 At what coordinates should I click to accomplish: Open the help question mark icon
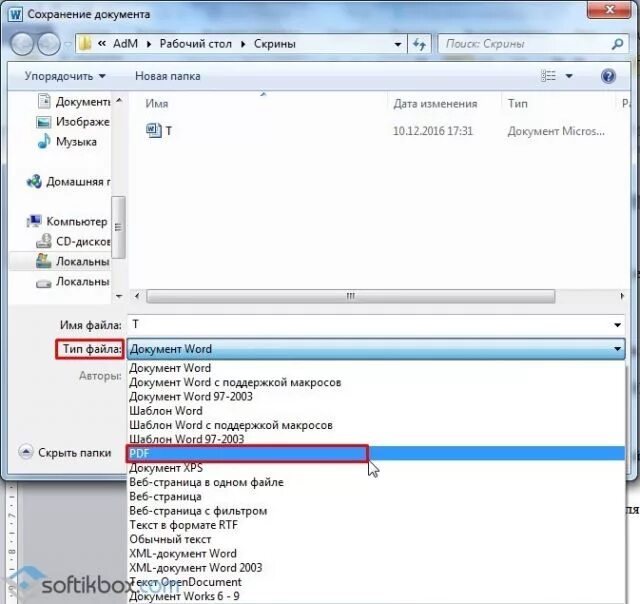(x=608, y=76)
